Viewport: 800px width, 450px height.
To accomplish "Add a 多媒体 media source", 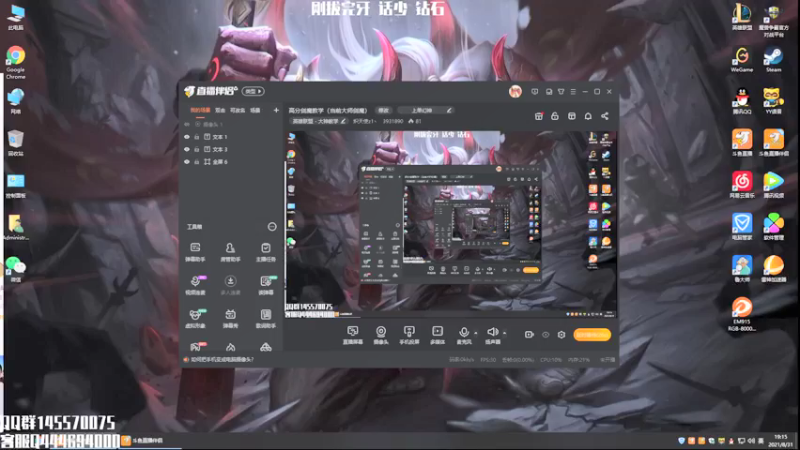I will tap(437, 335).
